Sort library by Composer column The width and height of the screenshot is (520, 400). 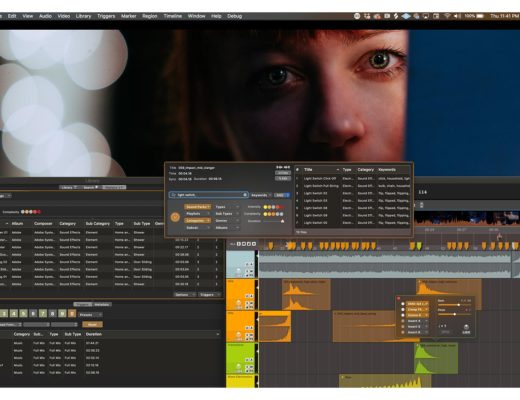click(x=43, y=224)
